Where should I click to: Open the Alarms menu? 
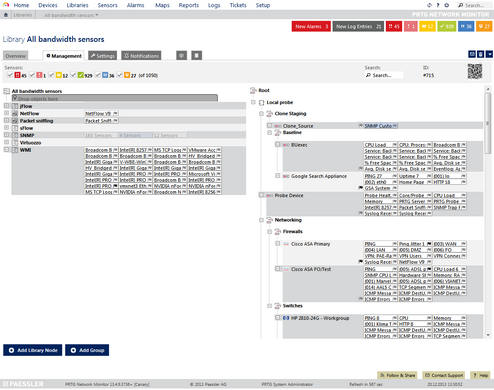click(135, 5)
